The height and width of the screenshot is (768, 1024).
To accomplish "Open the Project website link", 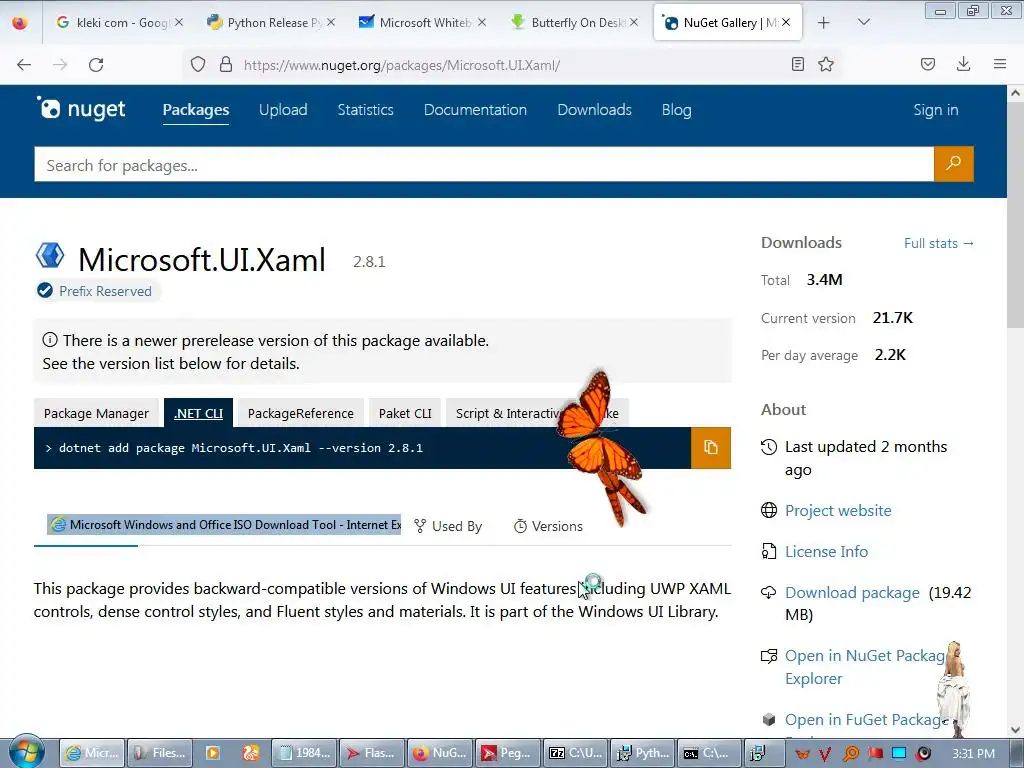I will 838,511.
